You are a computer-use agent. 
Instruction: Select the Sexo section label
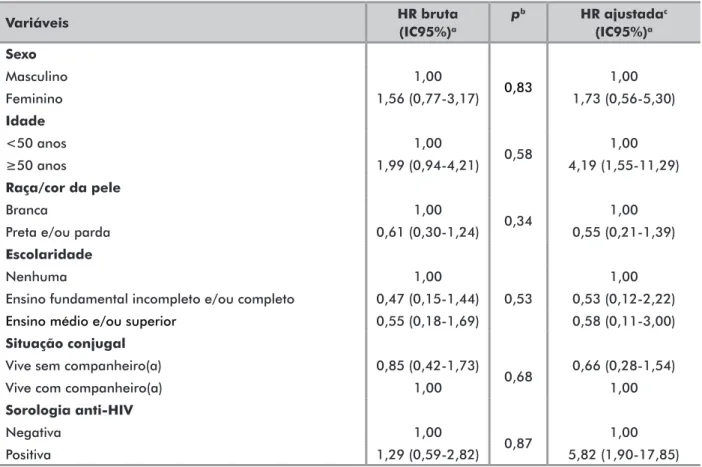[x=21, y=54]
